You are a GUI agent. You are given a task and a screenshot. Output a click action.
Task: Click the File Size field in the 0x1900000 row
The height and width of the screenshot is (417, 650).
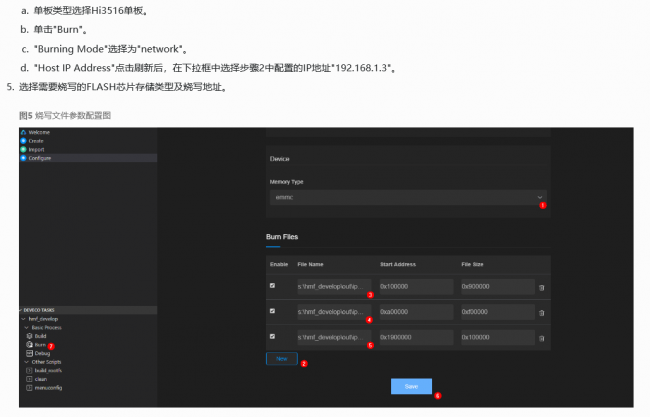point(498,337)
